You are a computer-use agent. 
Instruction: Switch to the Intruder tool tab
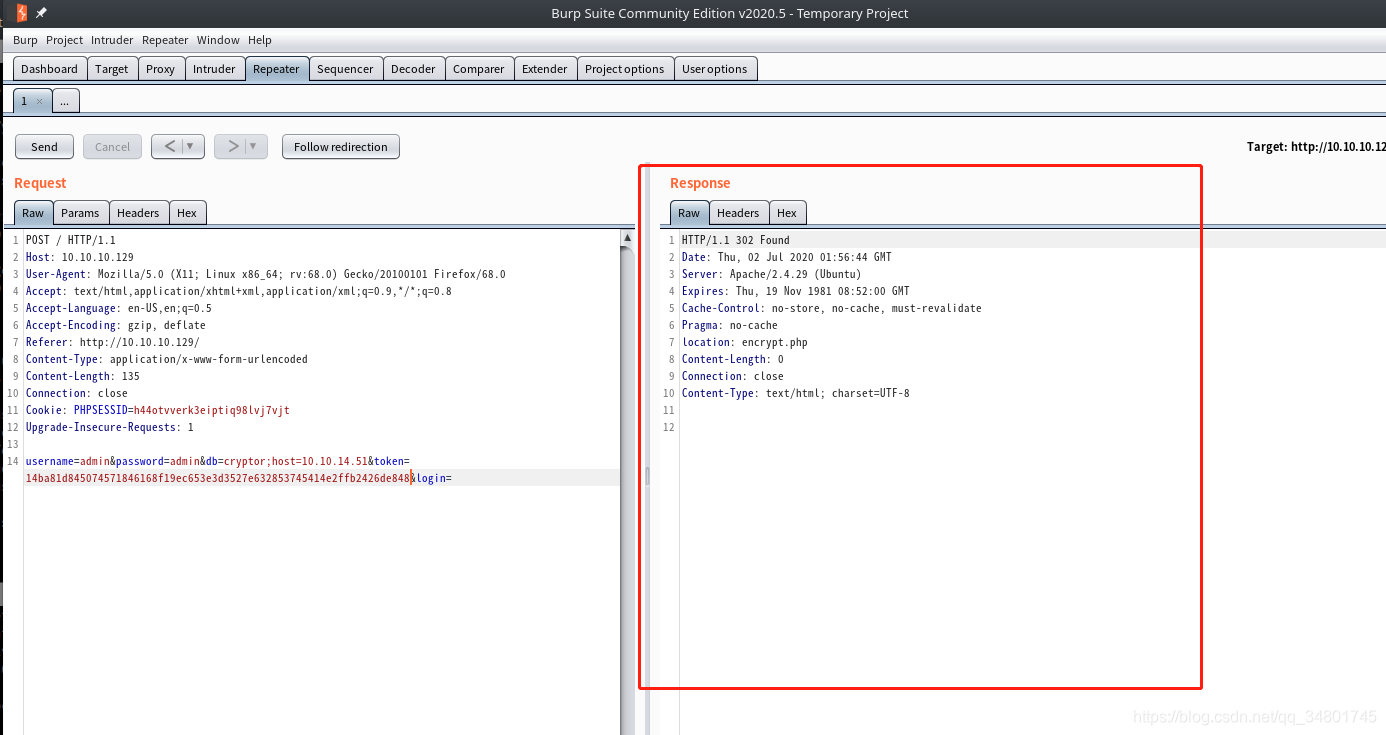pyautogui.click(x=214, y=69)
